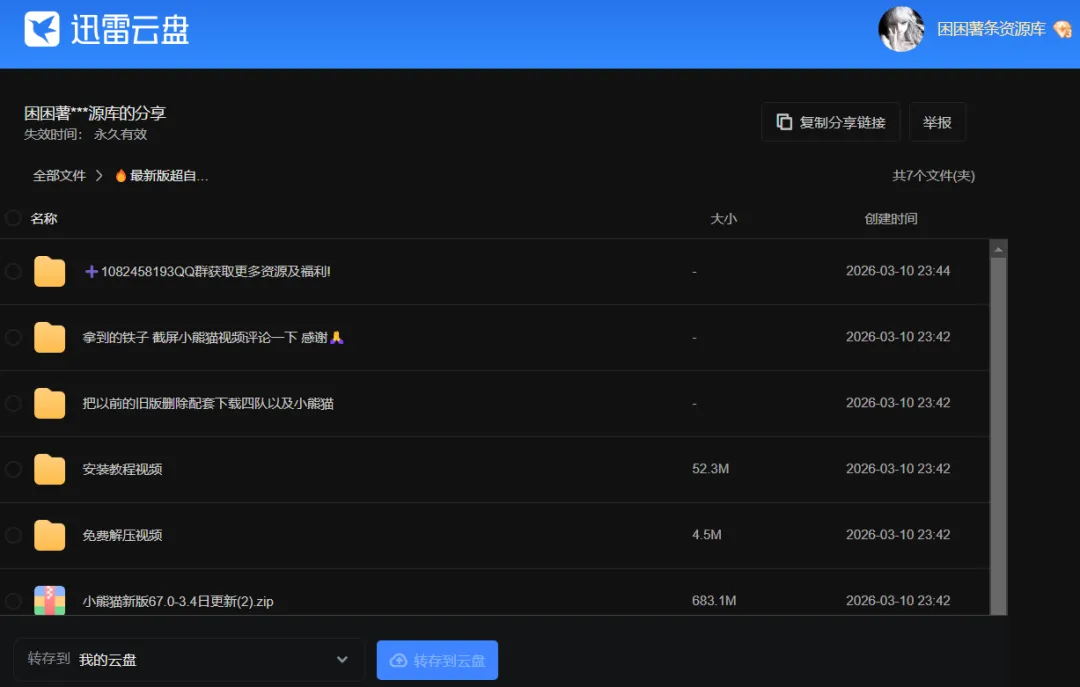The width and height of the screenshot is (1080, 687).
Task: Open folder 1082458193QQ群获取更多资源及福利!
Action: (x=207, y=271)
